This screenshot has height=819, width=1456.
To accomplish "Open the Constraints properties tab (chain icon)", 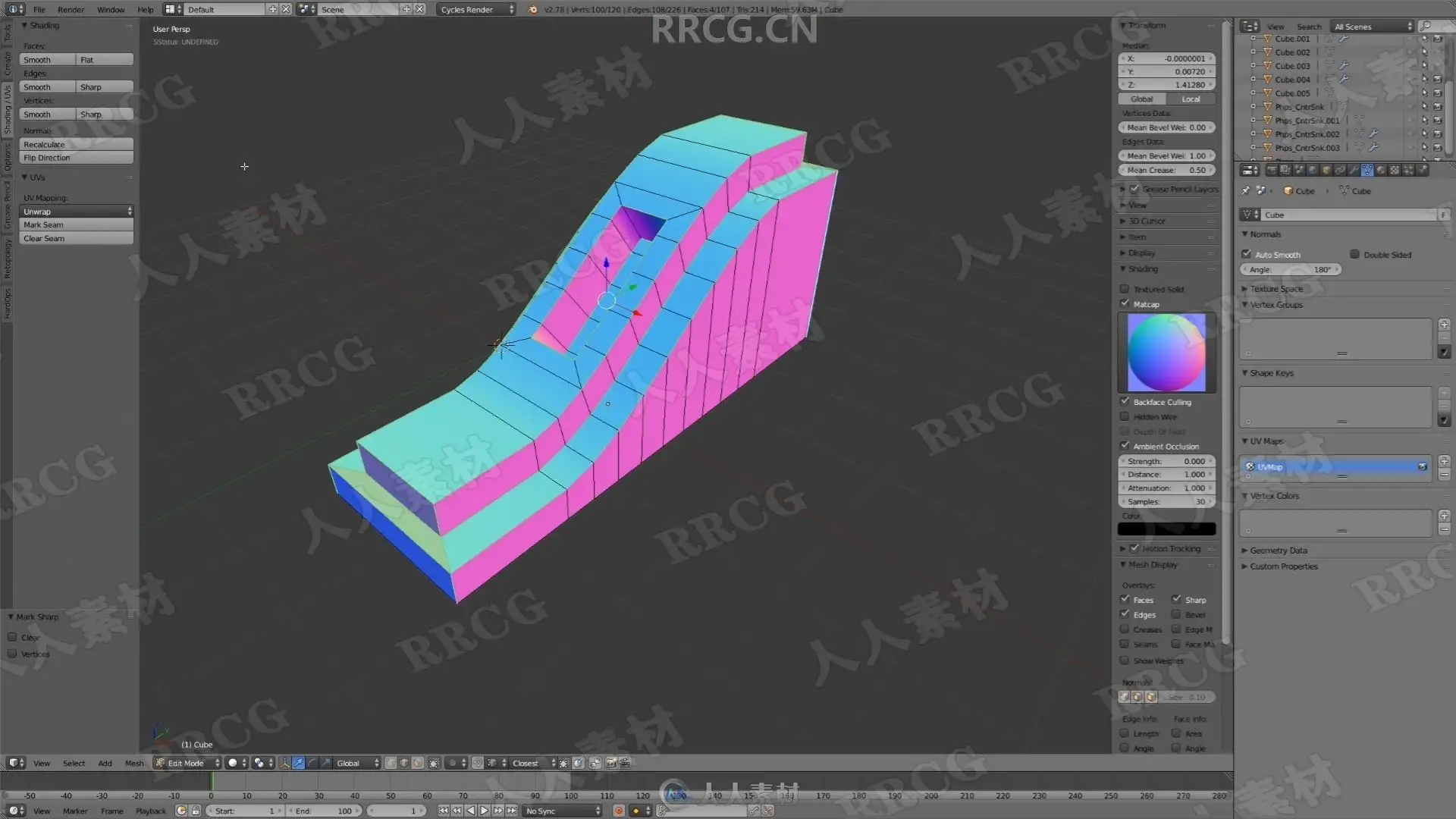I will click(x=1340, y=170).
